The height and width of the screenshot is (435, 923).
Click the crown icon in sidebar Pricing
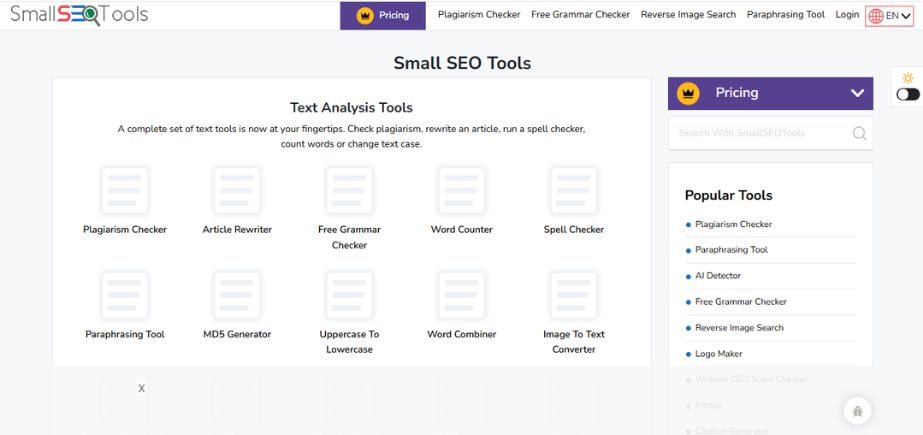click(688, 94)
